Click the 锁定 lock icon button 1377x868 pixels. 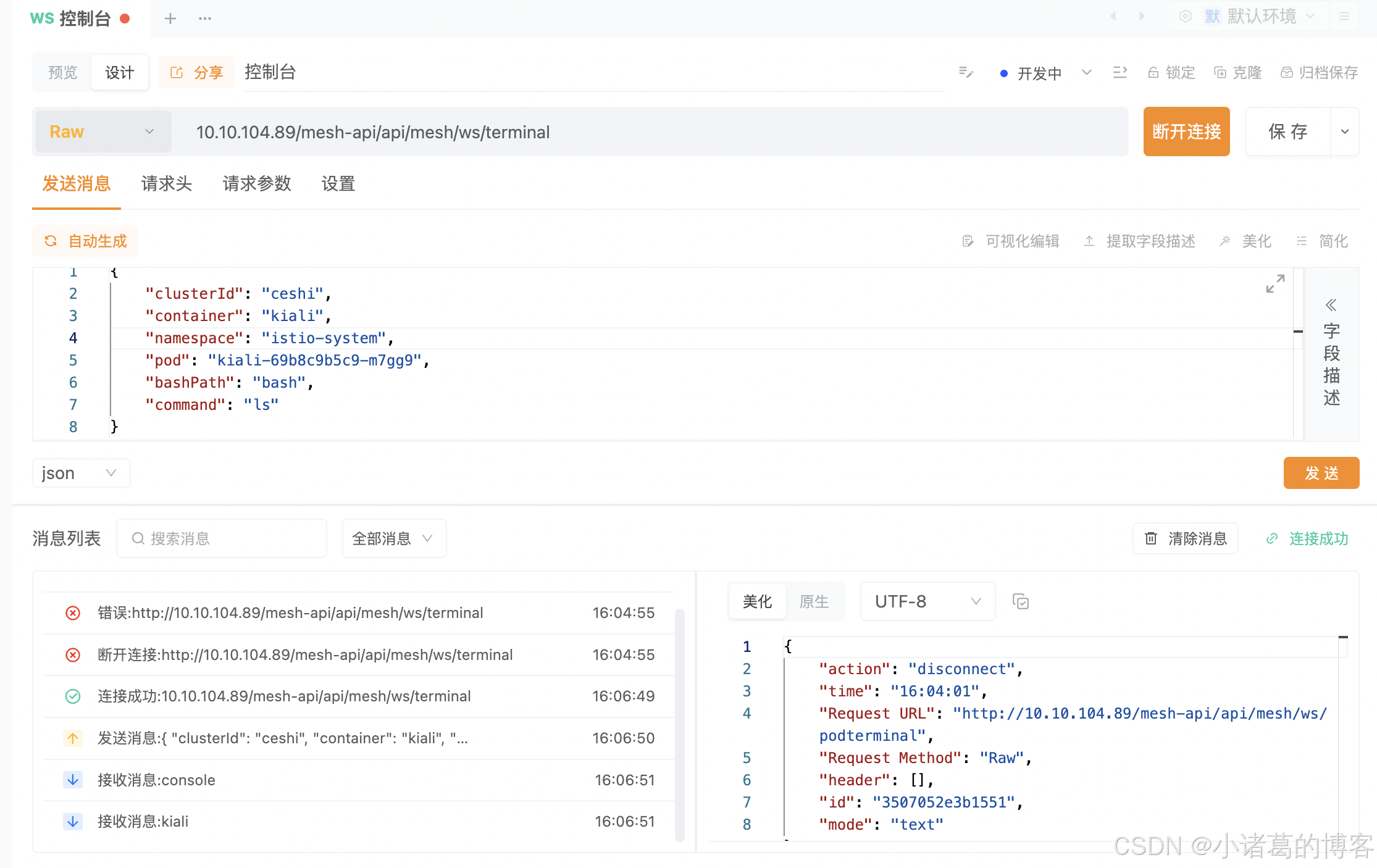pos(1171,73)
